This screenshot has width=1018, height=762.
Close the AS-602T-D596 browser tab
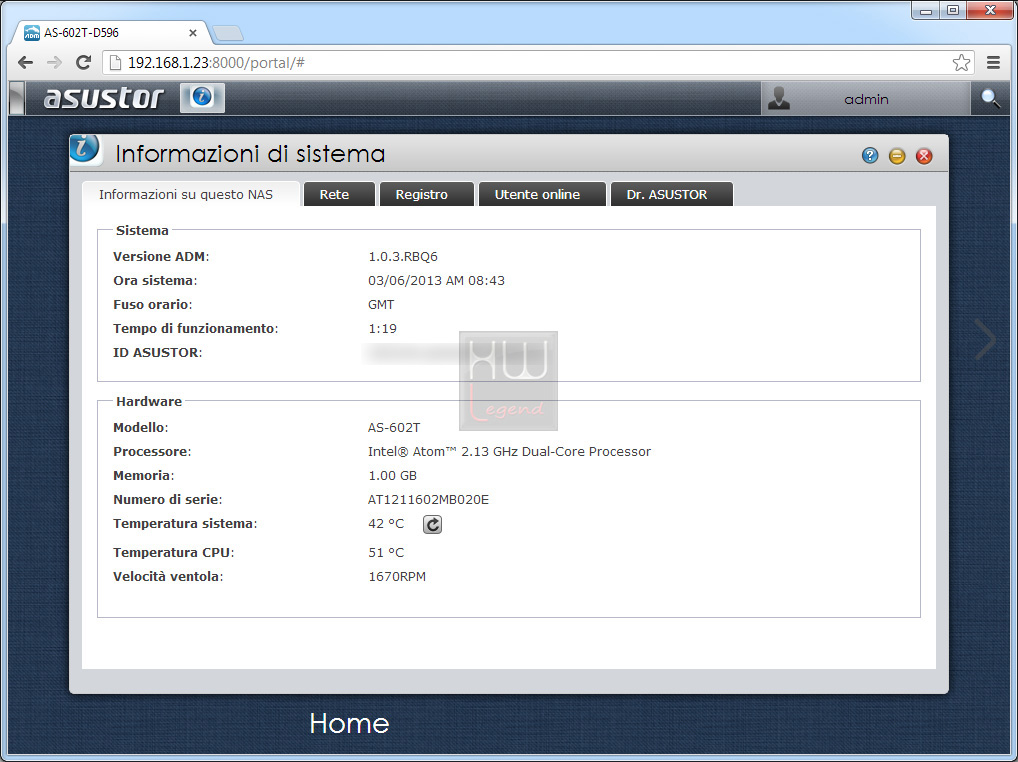[x=193, y=32]
